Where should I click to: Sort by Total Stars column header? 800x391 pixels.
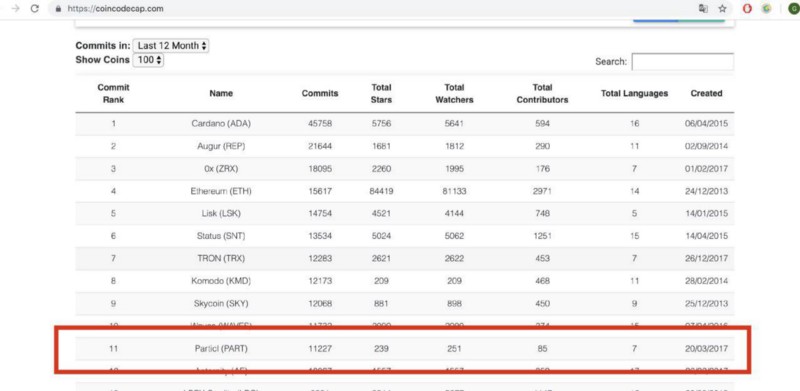[x=381, y=93]
